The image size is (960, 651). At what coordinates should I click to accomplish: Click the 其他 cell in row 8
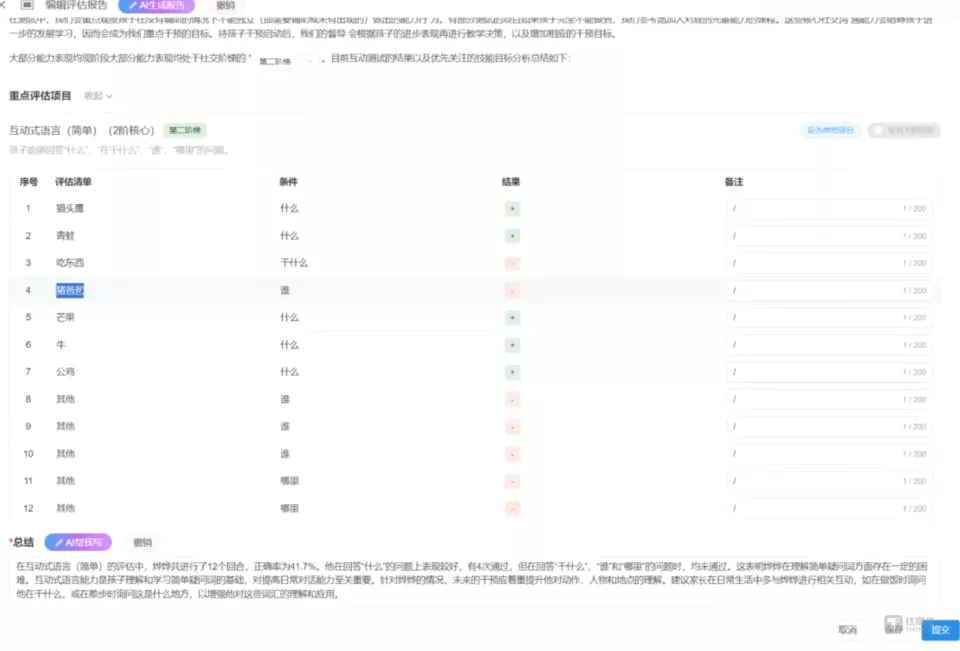66,399
